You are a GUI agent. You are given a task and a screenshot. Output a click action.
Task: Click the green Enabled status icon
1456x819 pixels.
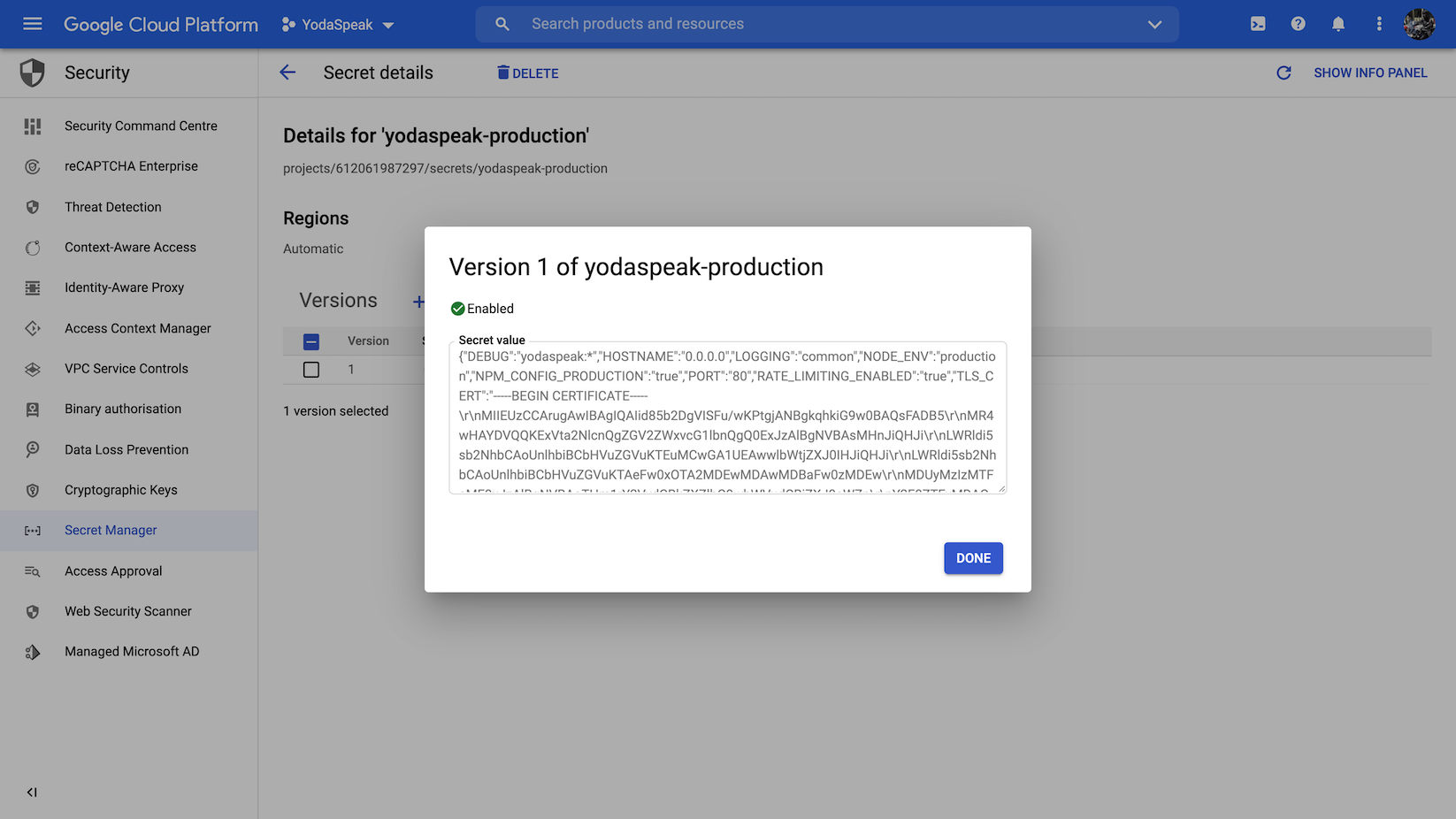[457, 309]
